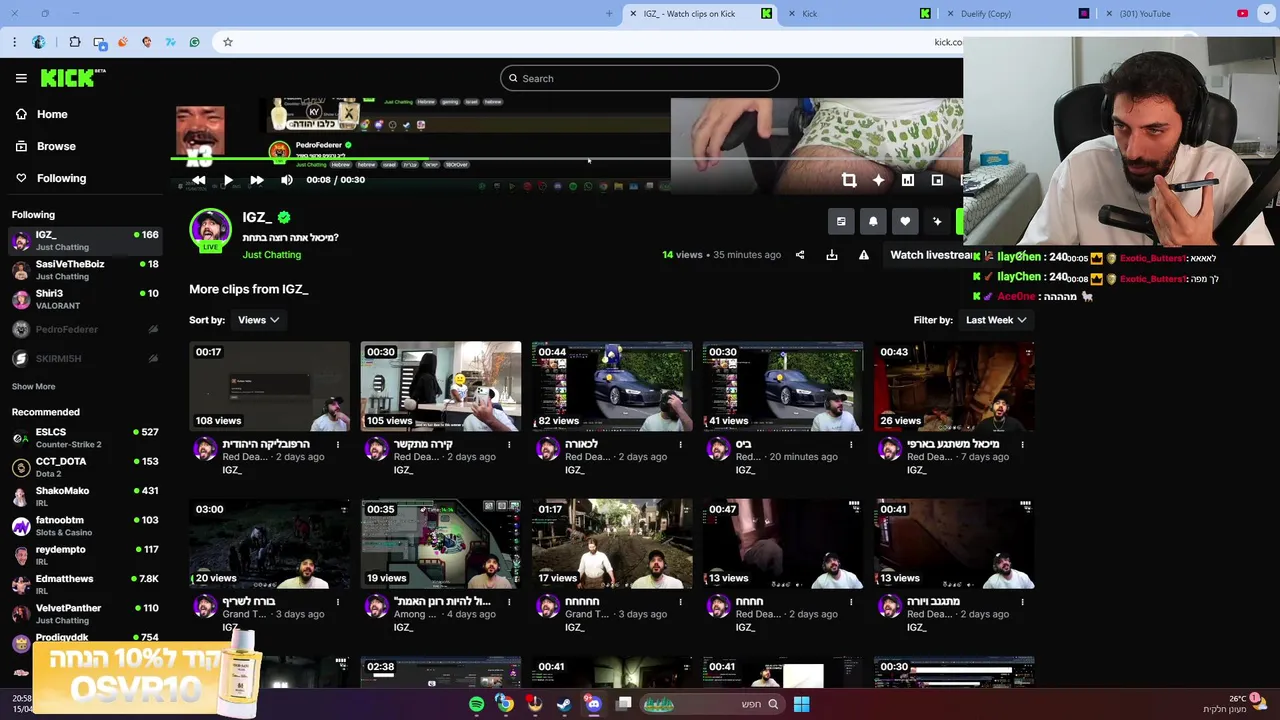Report the clip via warning icon

pos(864,255)
